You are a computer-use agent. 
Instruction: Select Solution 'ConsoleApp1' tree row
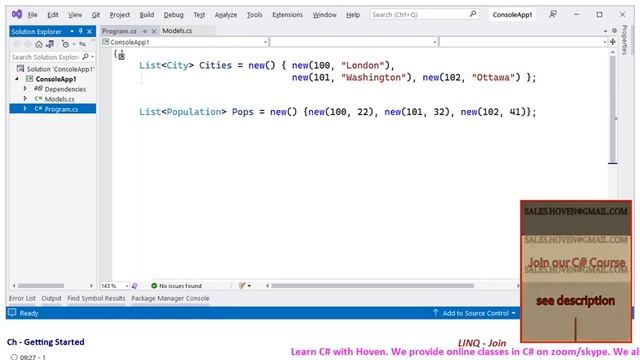pyautogui.click(x=55, y=69)
